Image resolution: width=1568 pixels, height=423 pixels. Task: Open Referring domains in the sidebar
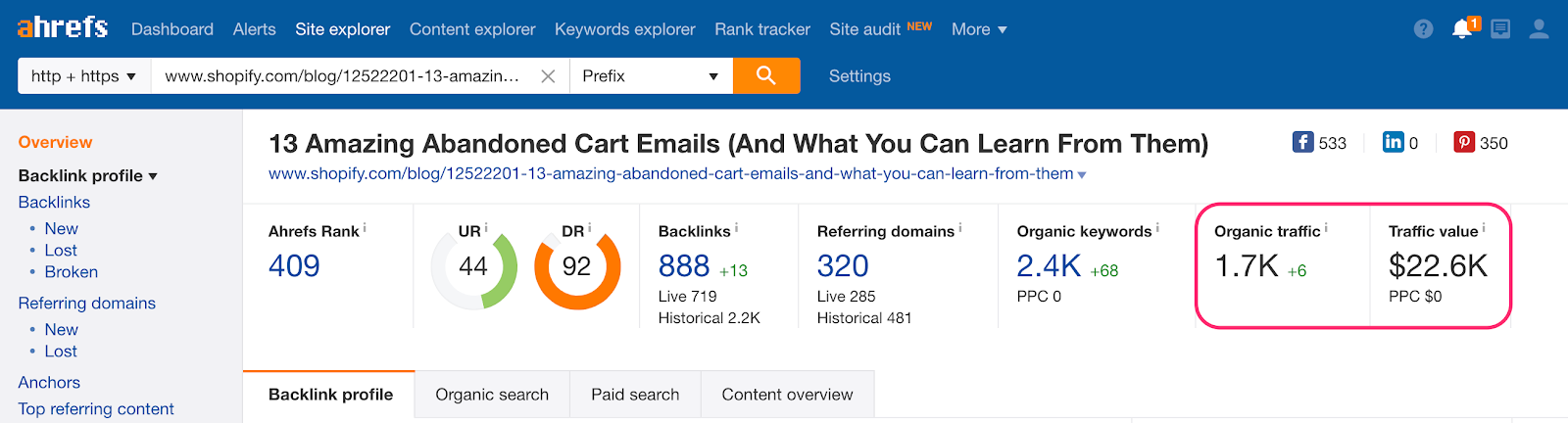click(87, 303)
